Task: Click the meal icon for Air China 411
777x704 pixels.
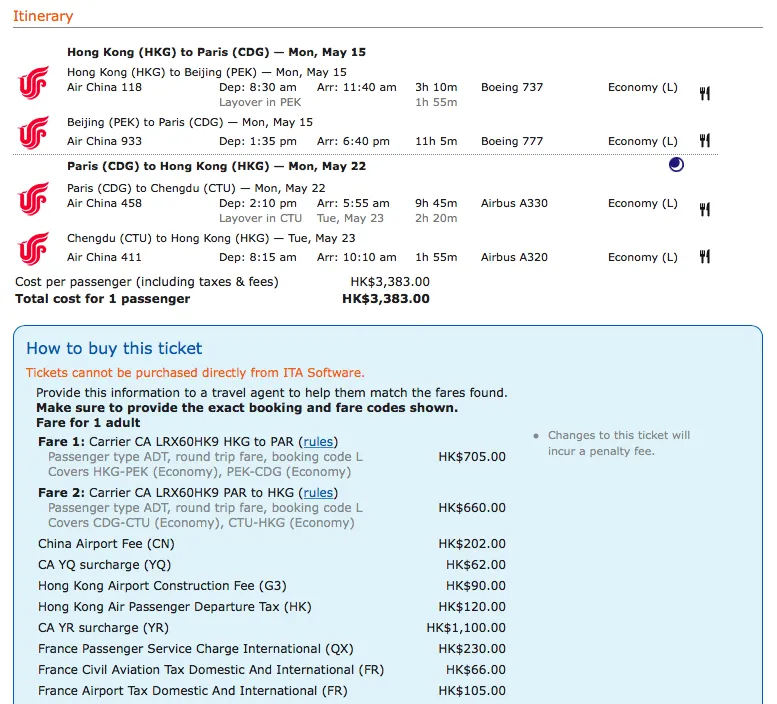Action: [x=705, y=256]
